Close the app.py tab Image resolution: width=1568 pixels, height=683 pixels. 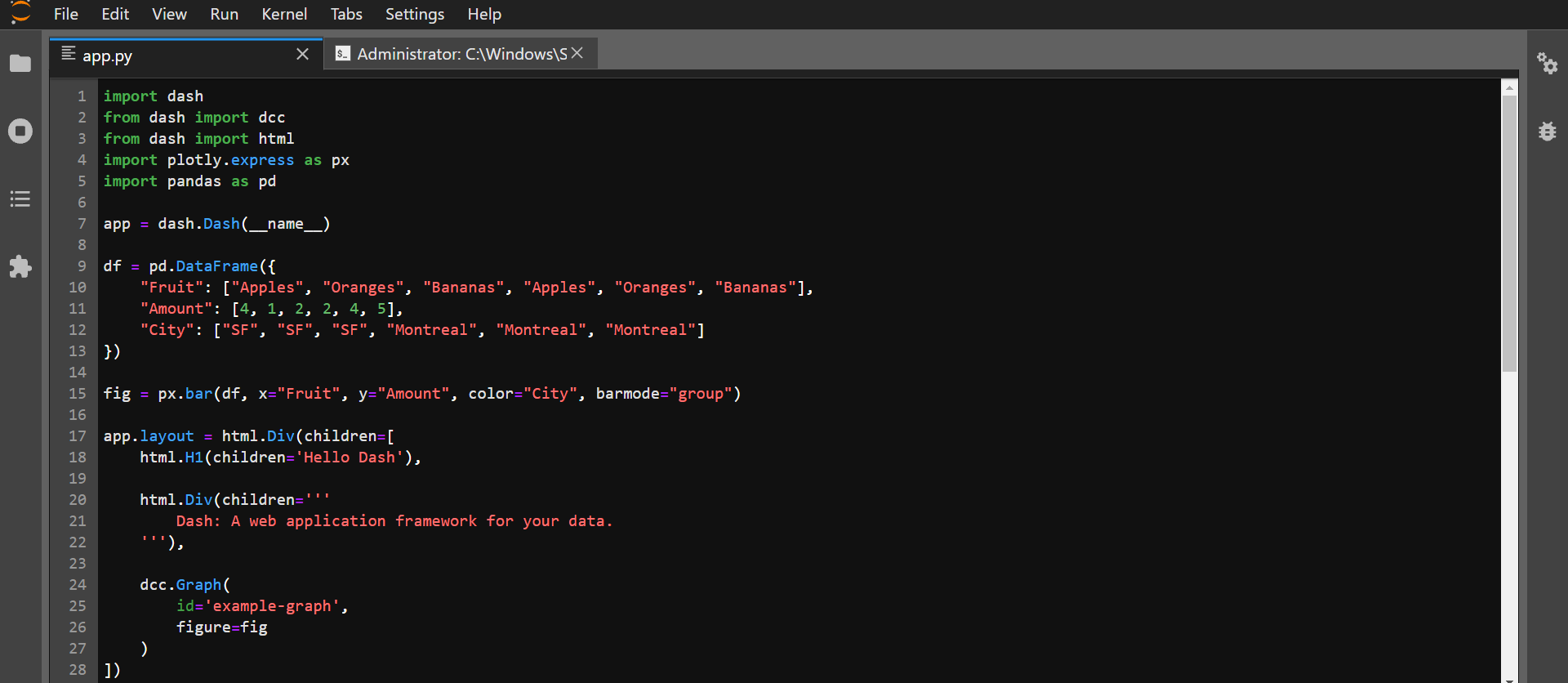coord(302,54)
